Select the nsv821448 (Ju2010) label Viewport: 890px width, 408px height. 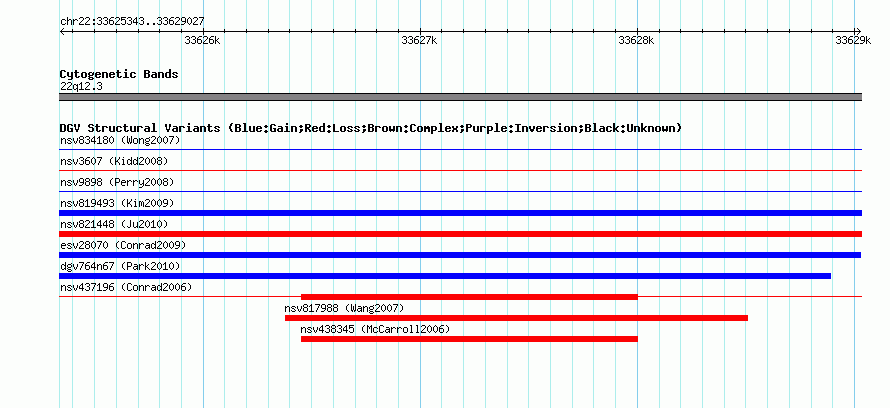click(x=114, y=224)
